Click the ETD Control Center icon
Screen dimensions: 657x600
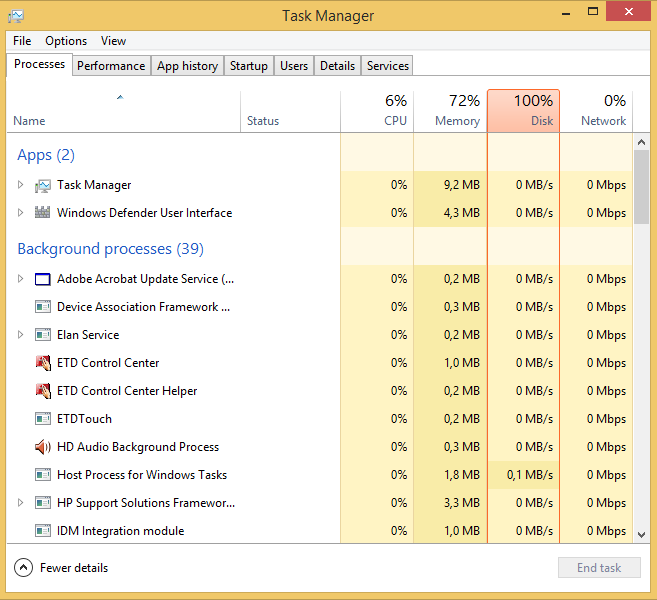[x=43, y=363]
